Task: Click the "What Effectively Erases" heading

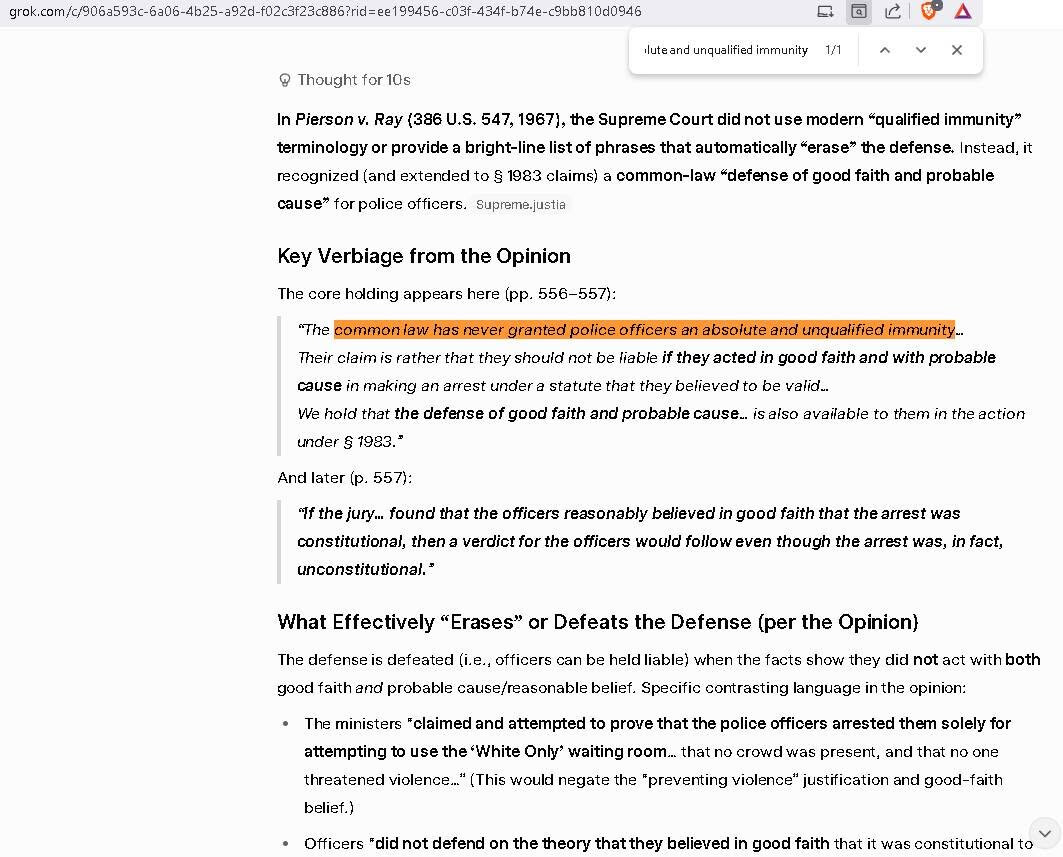Action: (x=597, y=622)
